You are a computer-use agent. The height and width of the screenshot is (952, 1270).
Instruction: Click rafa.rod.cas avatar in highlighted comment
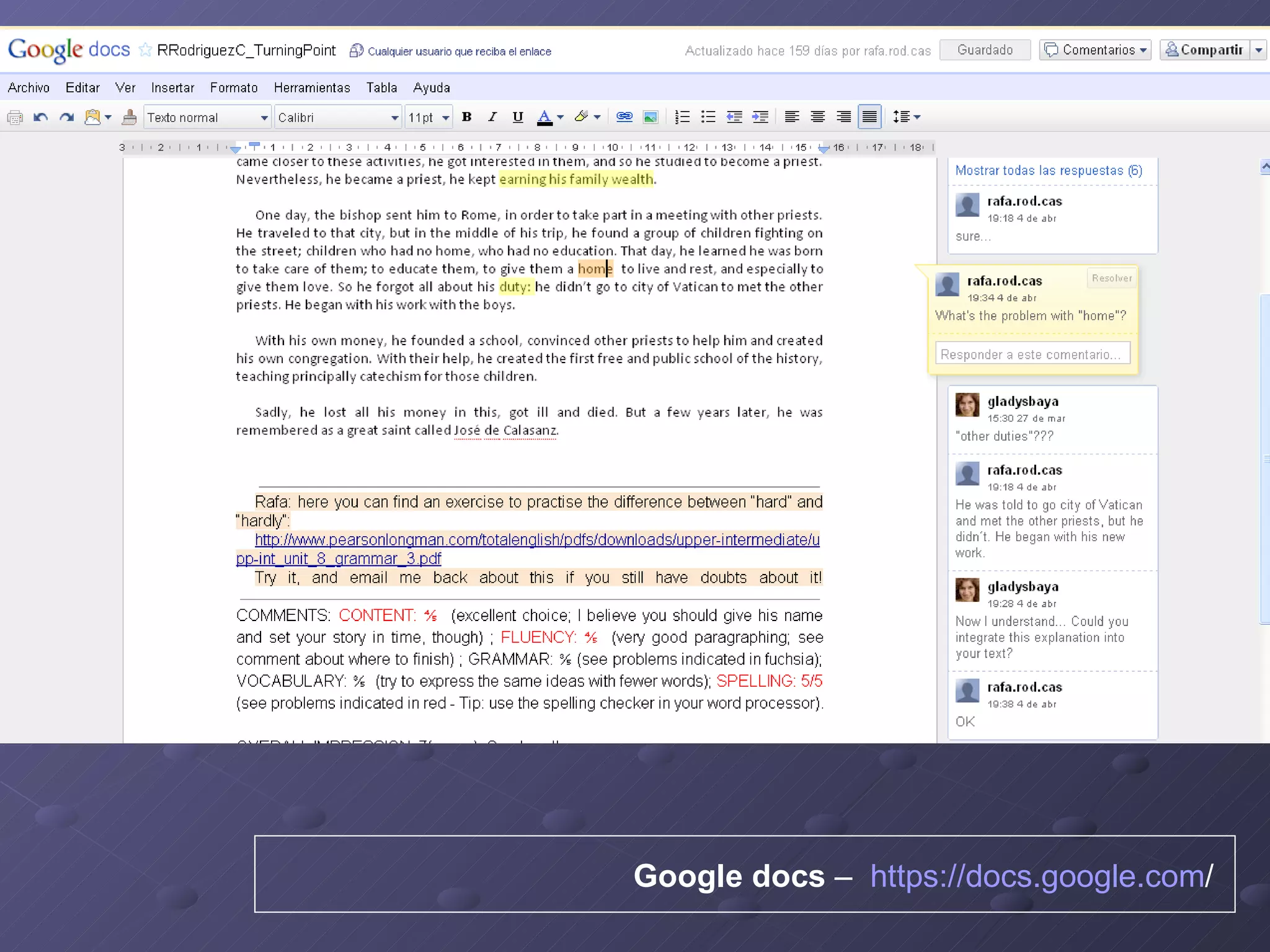click(947, 284)
